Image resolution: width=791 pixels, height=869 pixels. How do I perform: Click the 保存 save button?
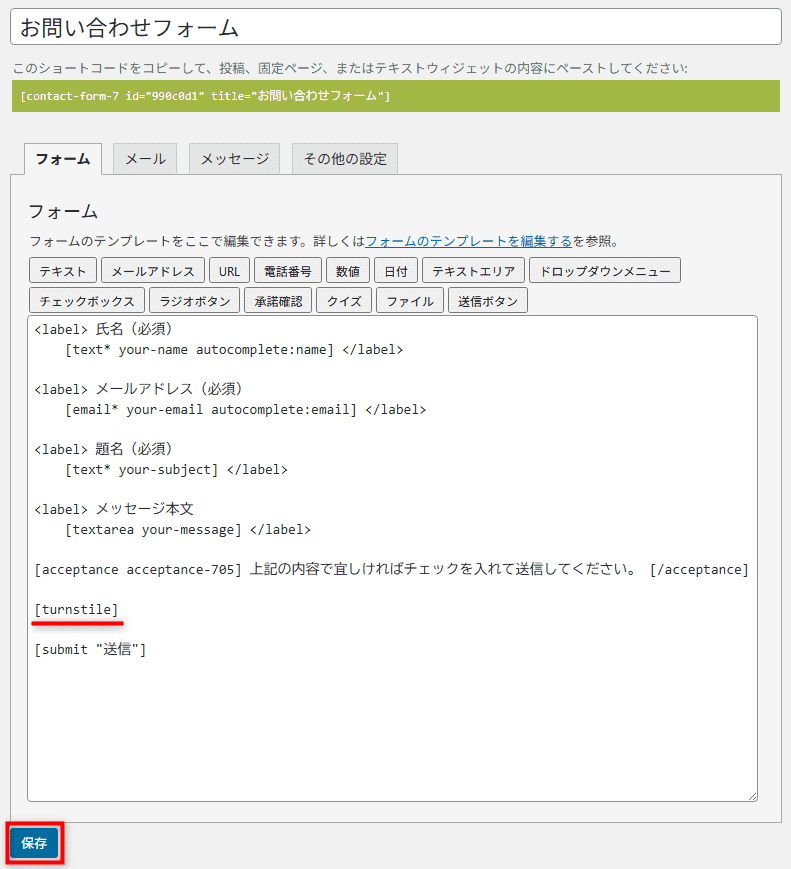[34, 843]
